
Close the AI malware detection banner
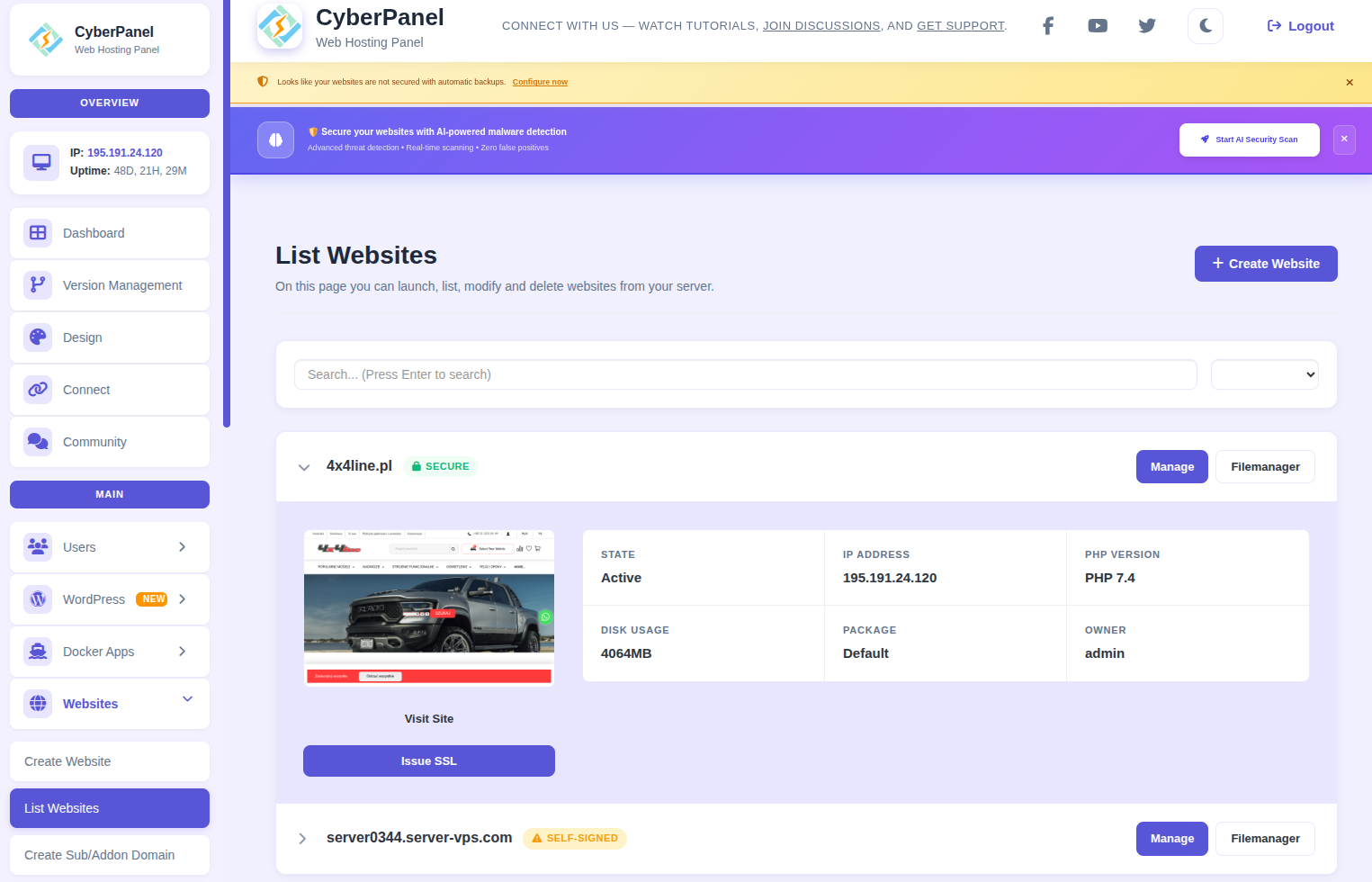click(1344, 139)
